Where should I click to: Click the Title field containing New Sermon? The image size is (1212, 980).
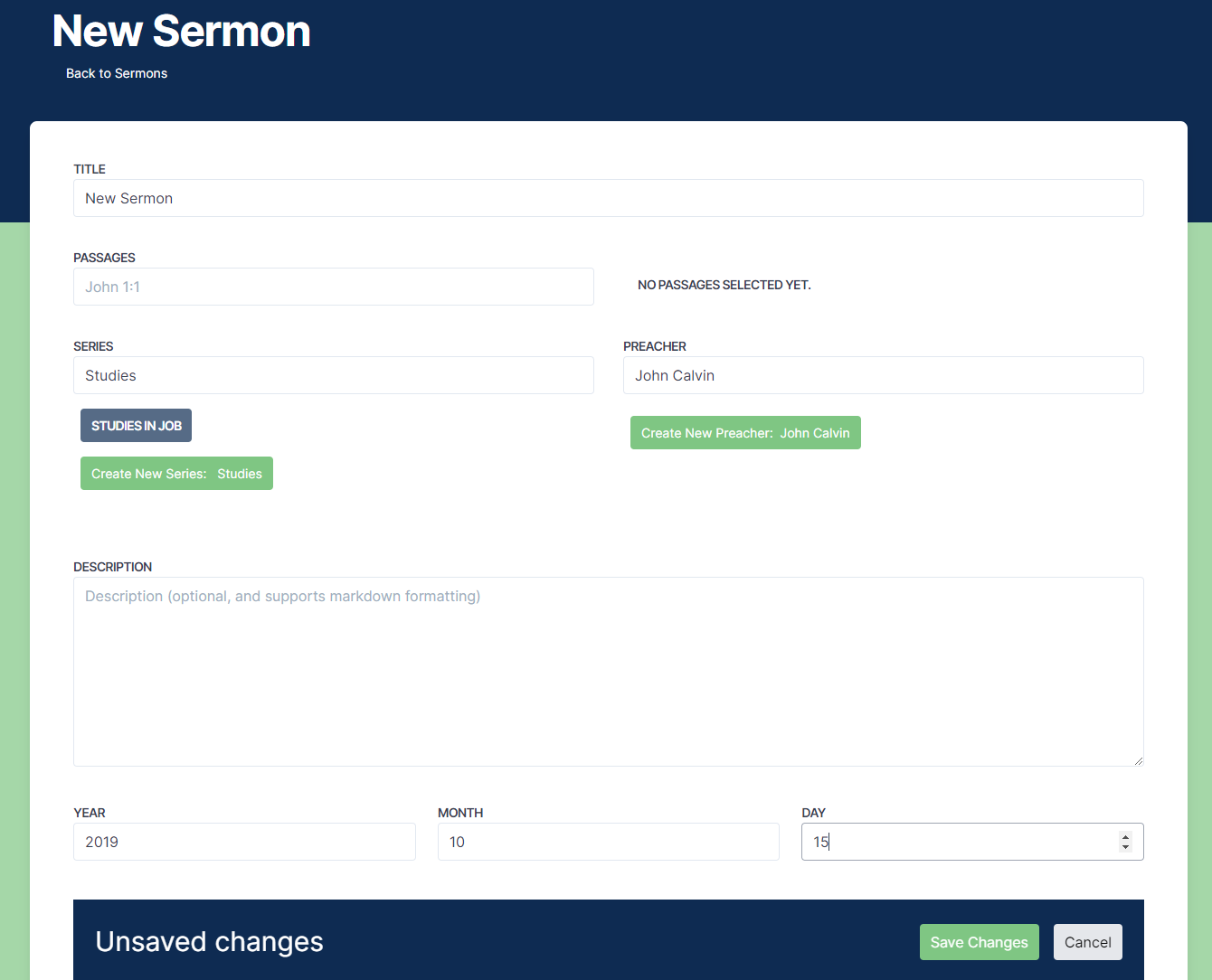[x=608, y=198]
